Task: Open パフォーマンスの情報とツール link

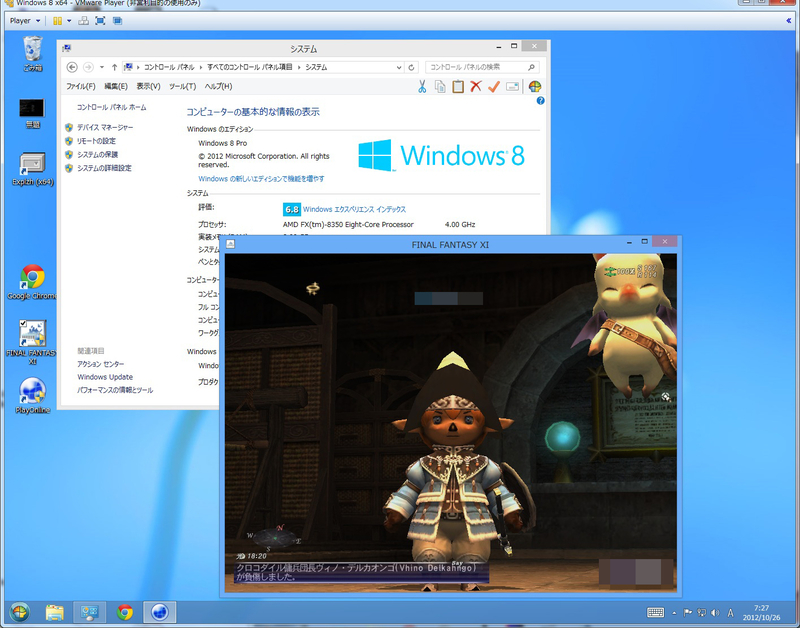Action: click(115, 390)
